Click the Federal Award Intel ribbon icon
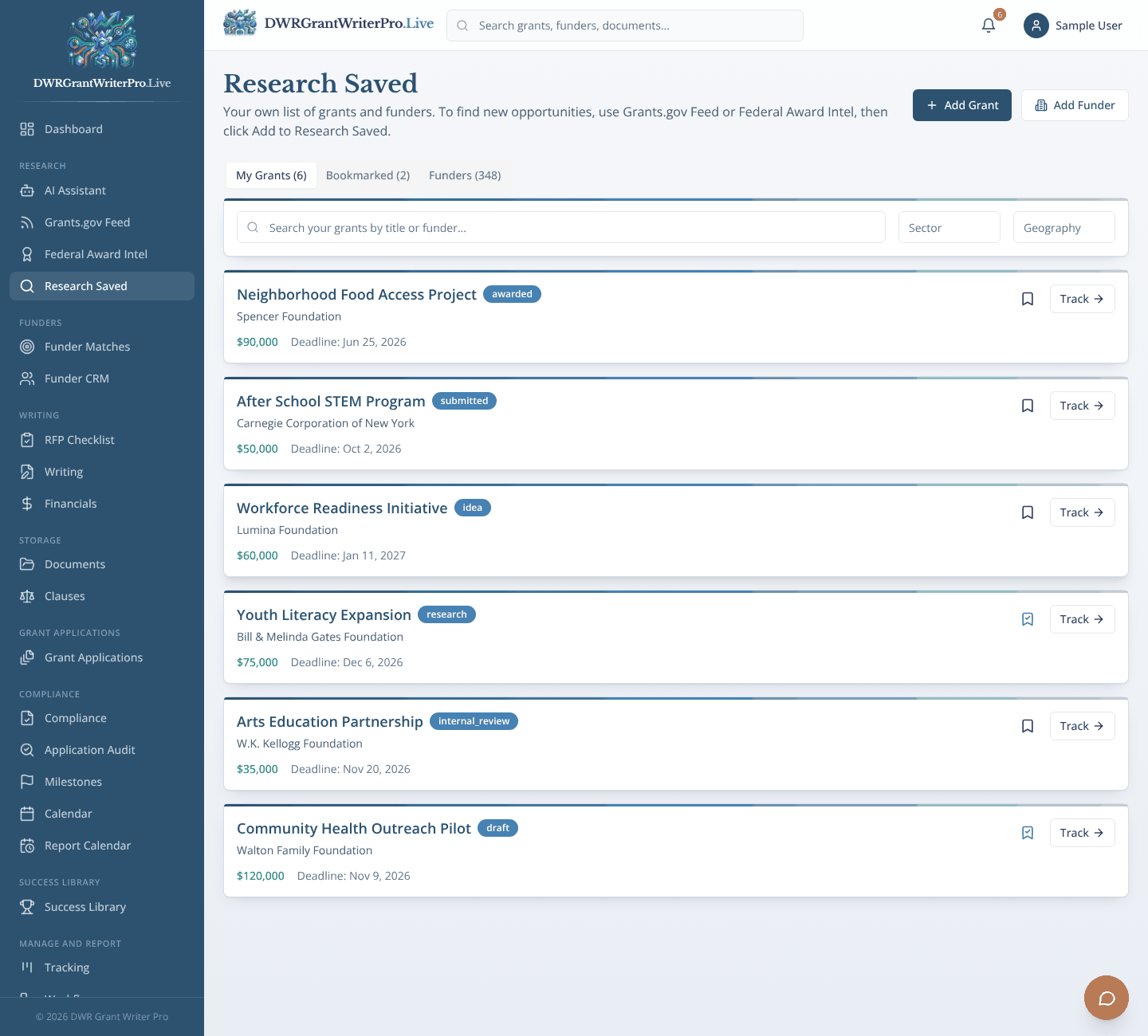1148x1036 pixels. pos(27,254)
